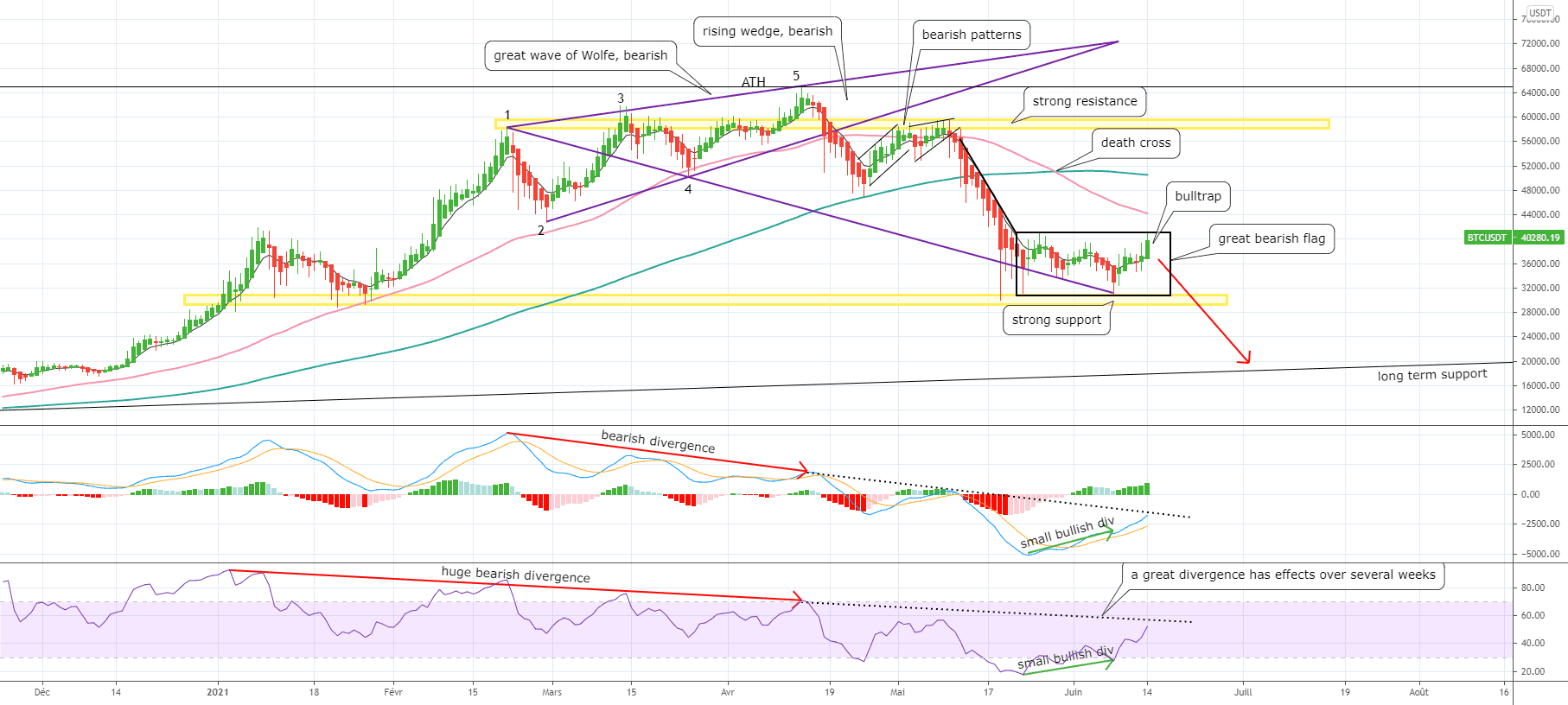Click the 'huge bearish divergence' label on RSI

pos(516,575)
